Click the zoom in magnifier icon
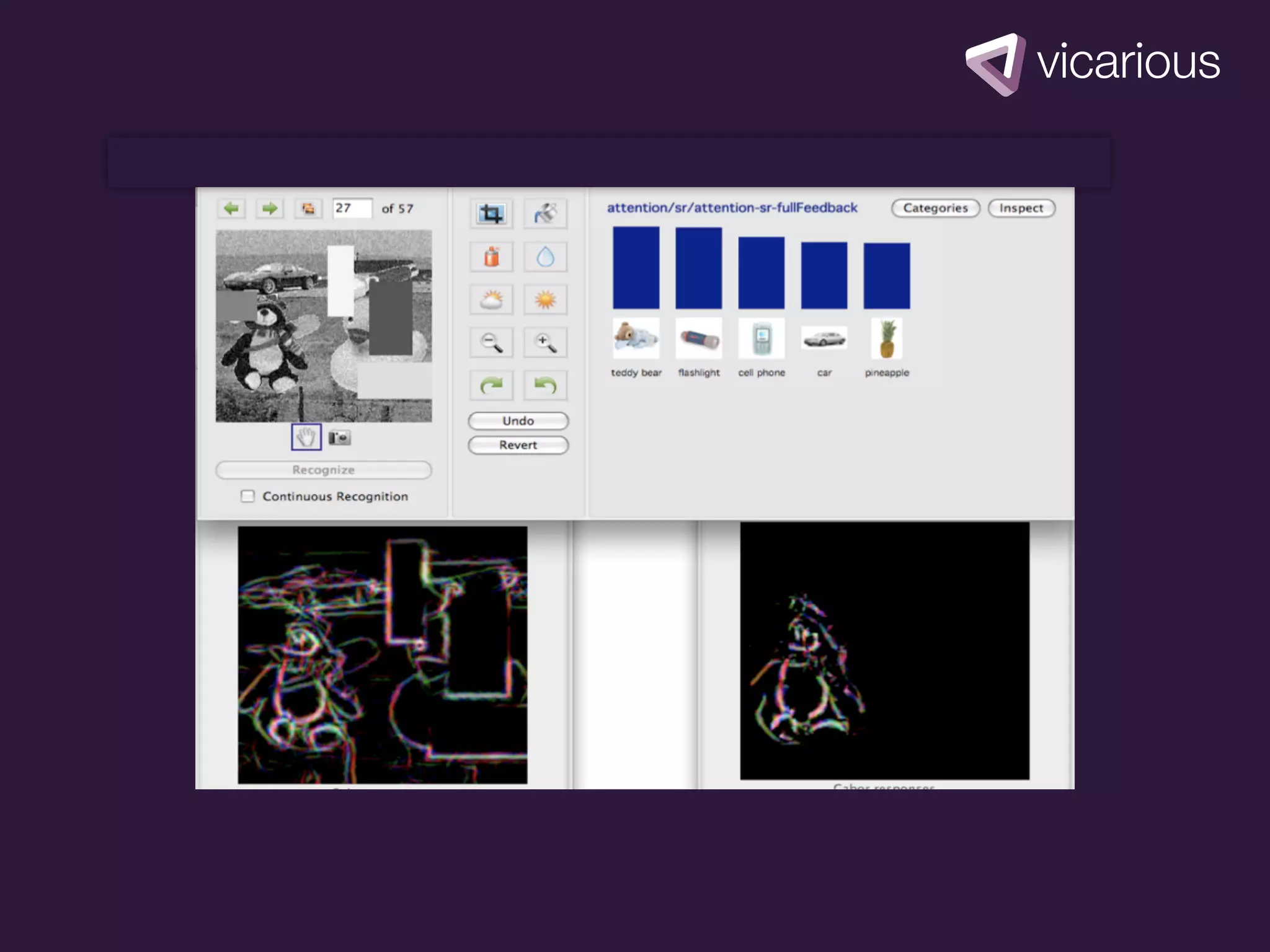 [545, 343]
